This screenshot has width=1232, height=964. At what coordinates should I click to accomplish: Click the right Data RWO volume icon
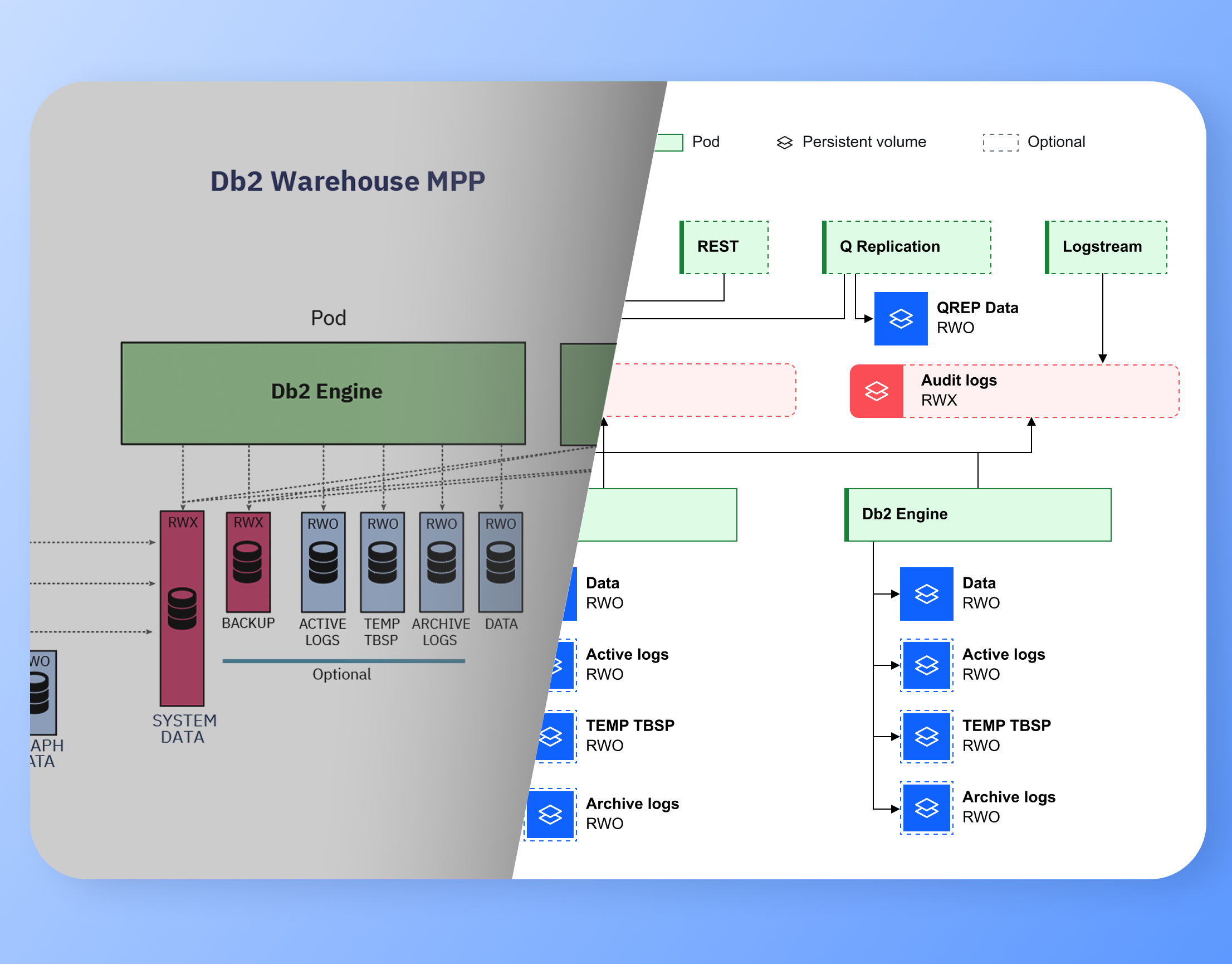(x=926, y=594)
